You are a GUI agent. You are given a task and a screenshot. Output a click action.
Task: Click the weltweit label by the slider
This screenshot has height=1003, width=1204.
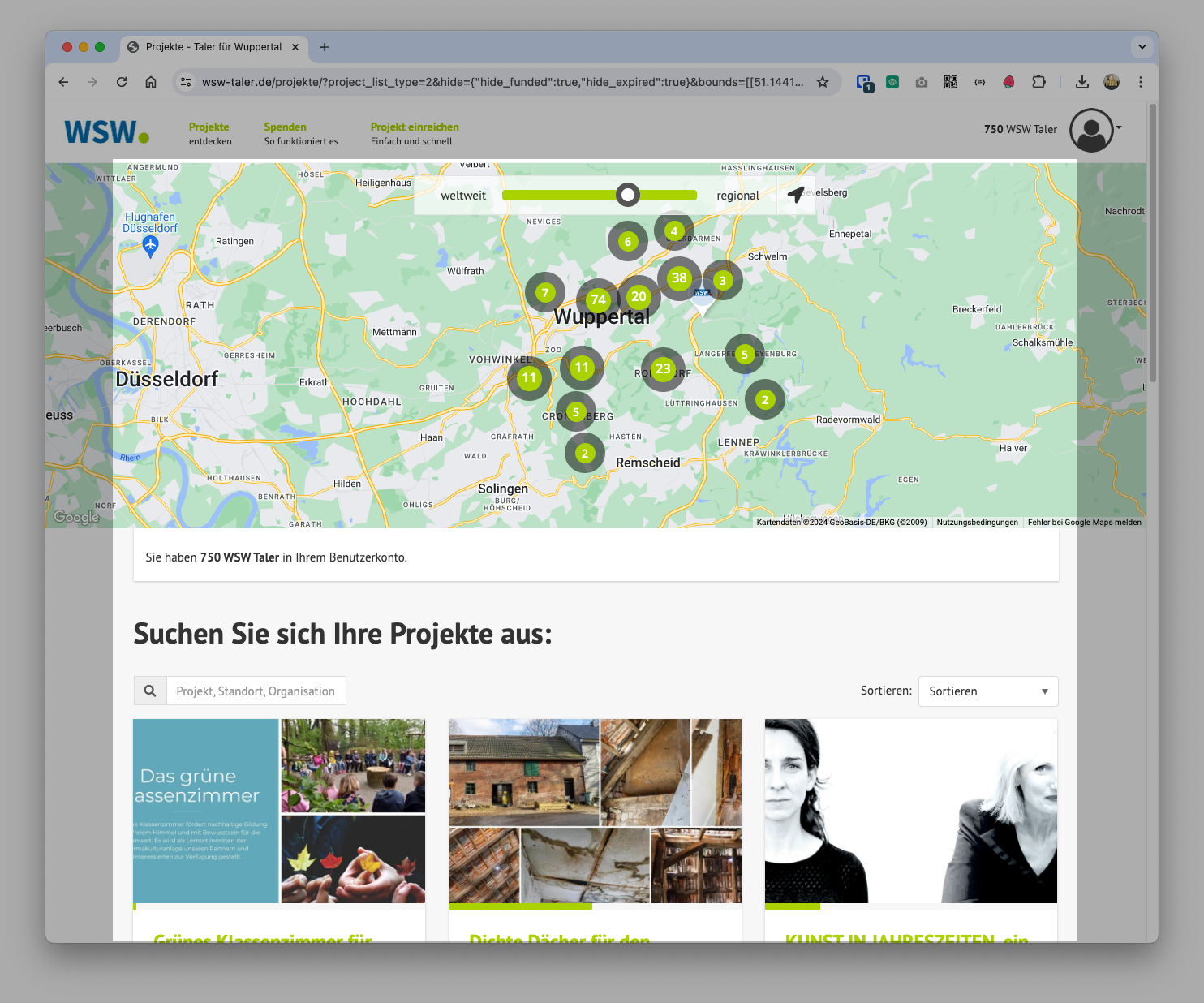tap(463, 196)
